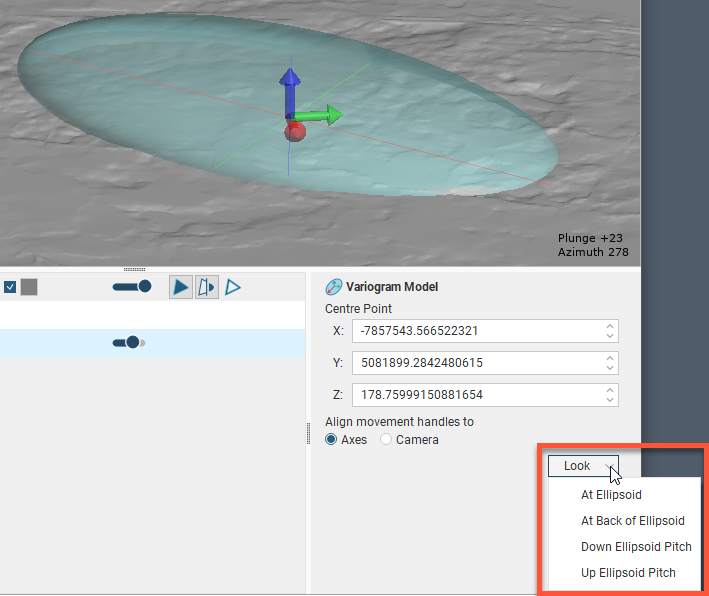Click the green horizontal arrow handle
Screen dimensions: 709x596
coord(319,115)
